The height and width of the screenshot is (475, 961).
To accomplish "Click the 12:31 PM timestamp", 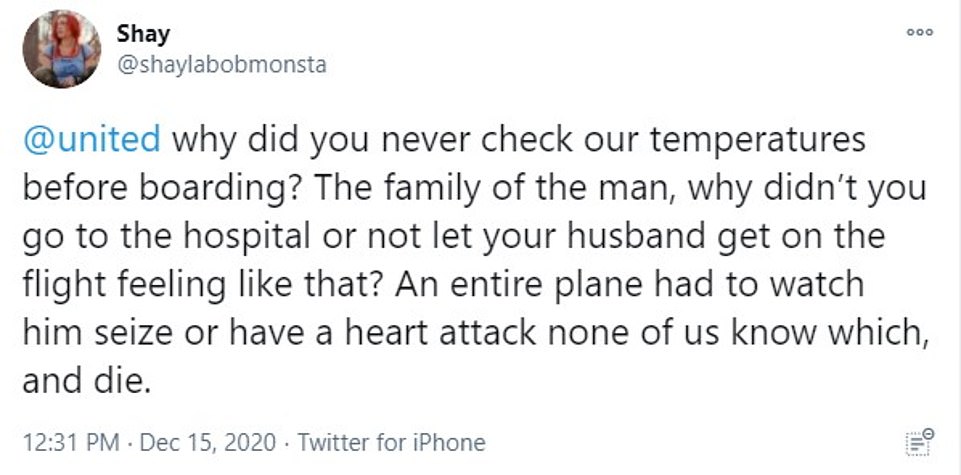I will coord(66,442).
